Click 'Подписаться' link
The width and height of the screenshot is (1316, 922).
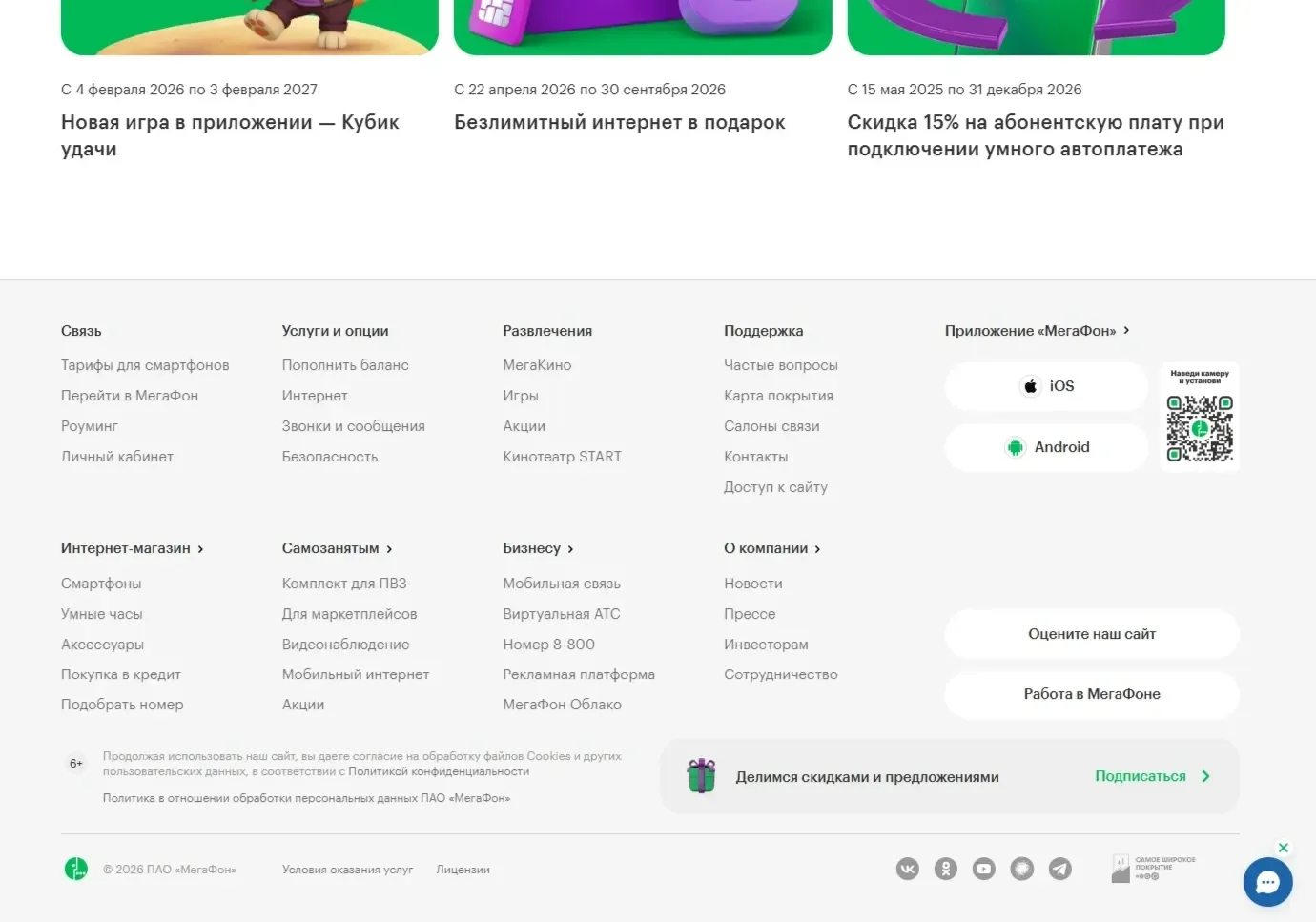pos(1141,776)
